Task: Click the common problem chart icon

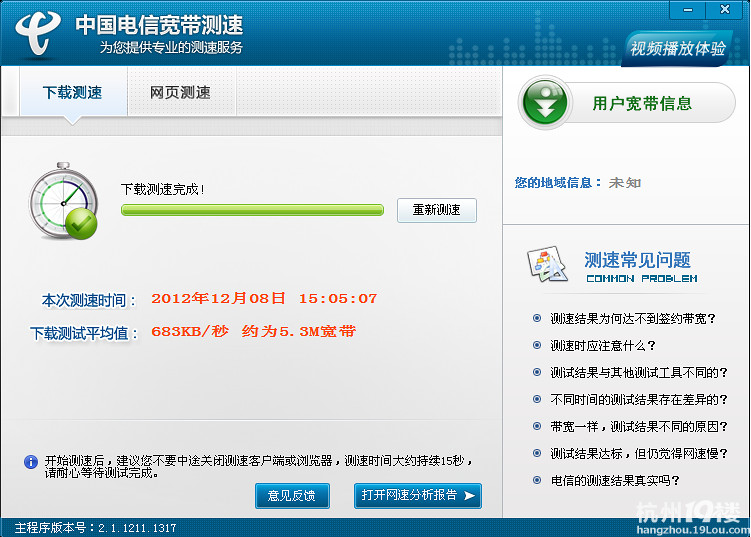Action: point(547,264)
